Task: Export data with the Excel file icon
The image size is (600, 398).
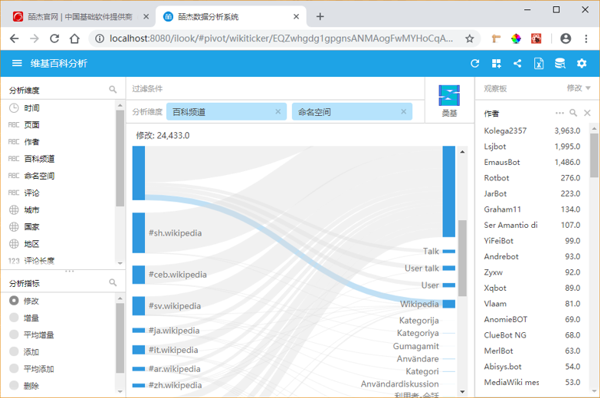Action: tap(539, 64)
